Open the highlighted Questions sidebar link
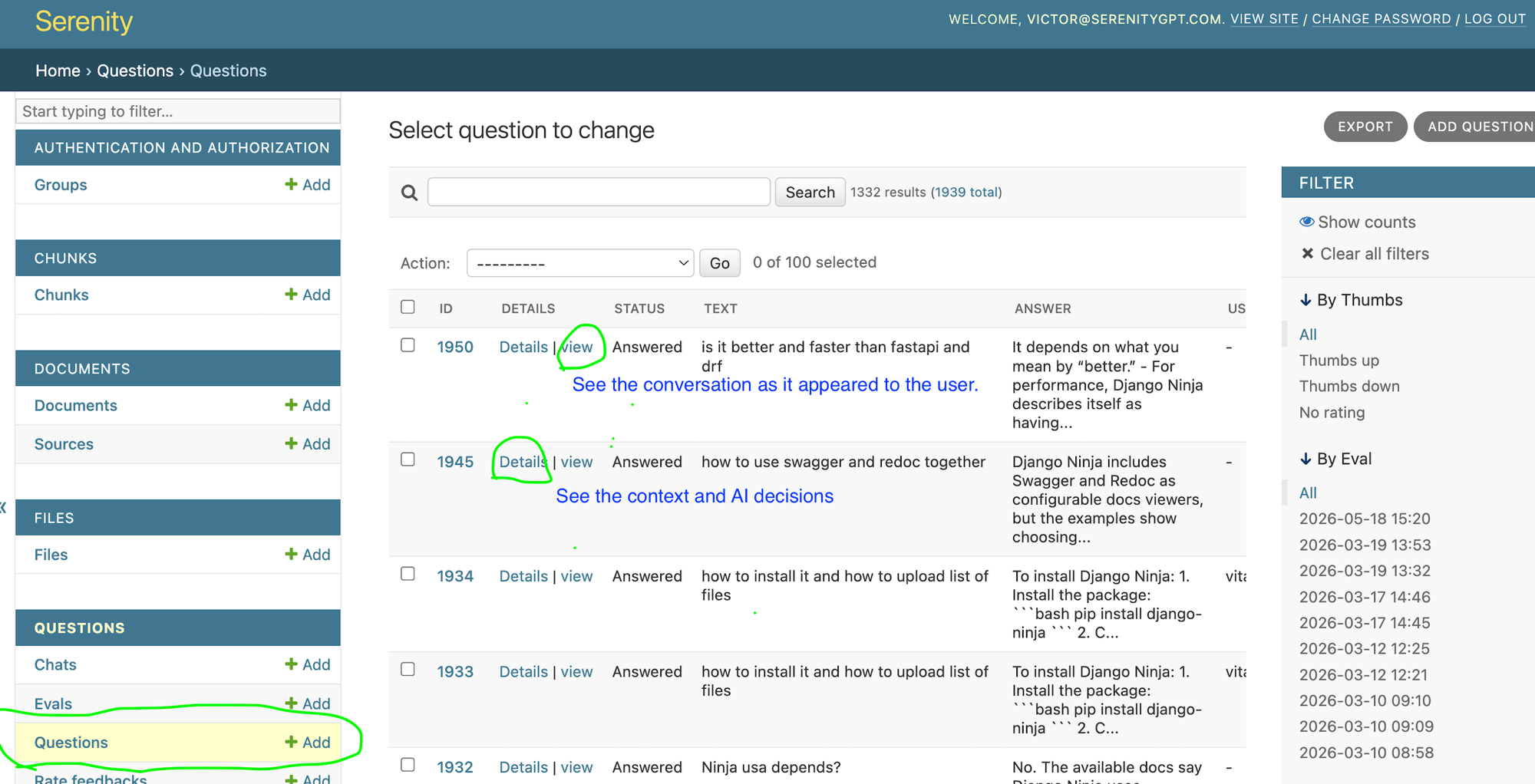1535x784 pixels. pyautogui.click(x=71, y=743)
